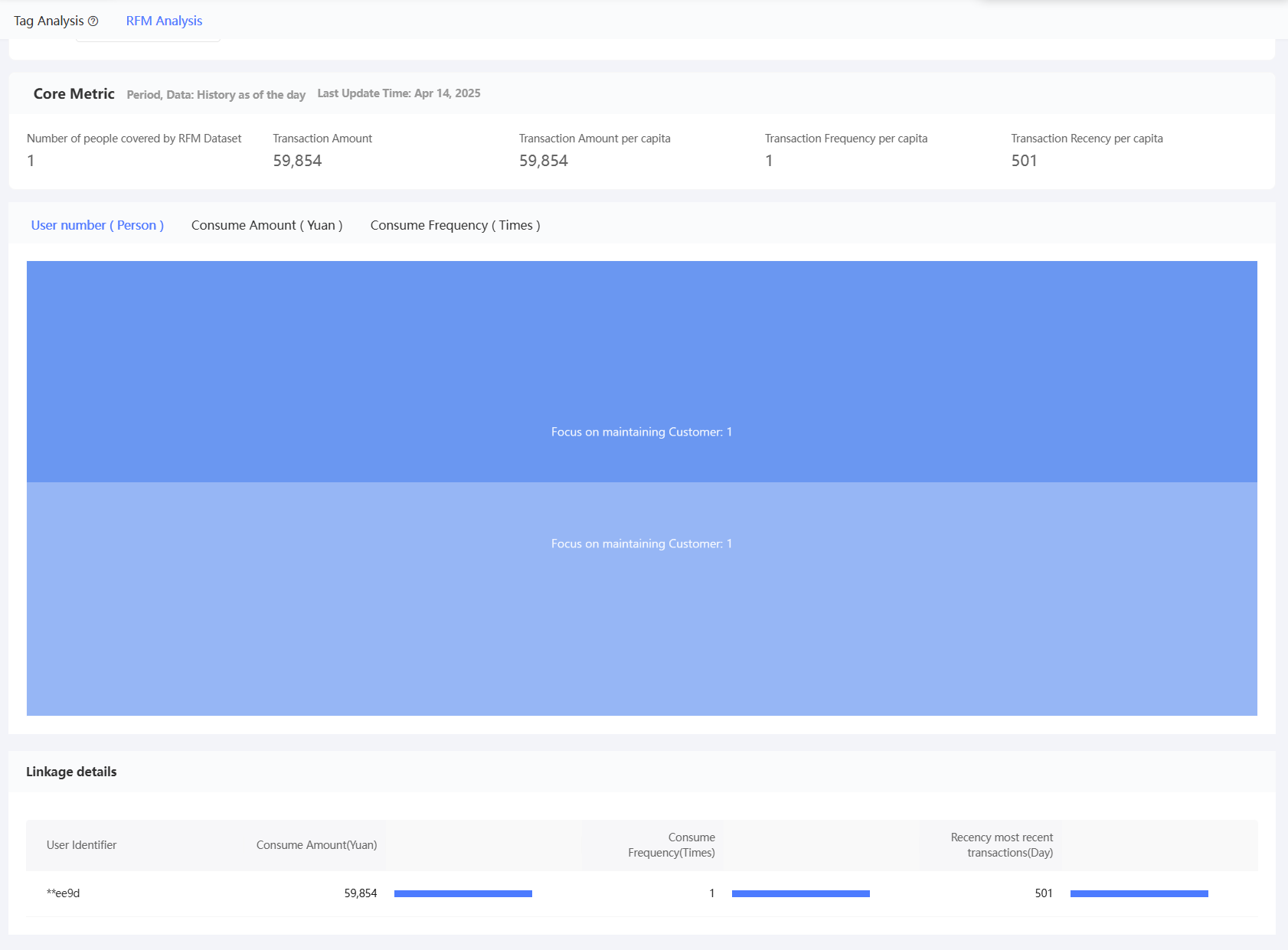Select the User number (Person) tab
1288x950 pixels.
point(97,225)
